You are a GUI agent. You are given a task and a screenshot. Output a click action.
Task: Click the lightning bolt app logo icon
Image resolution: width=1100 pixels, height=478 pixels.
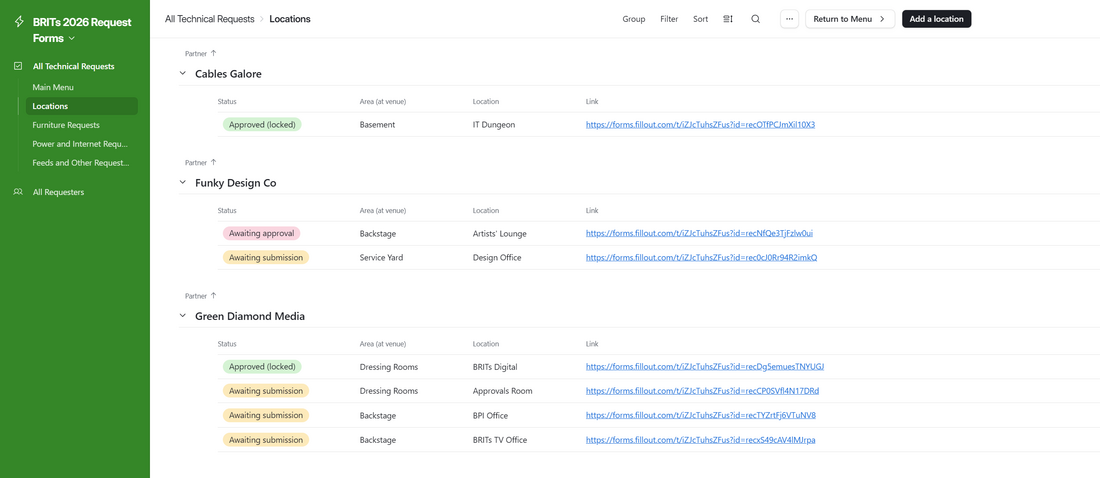click(x=18, y=22)
